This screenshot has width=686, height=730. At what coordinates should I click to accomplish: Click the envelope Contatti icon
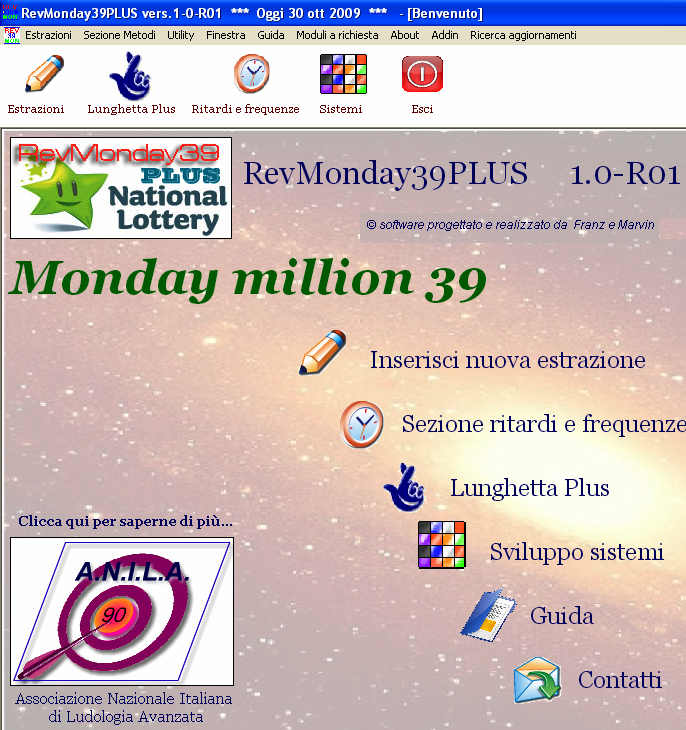[537, 679]
